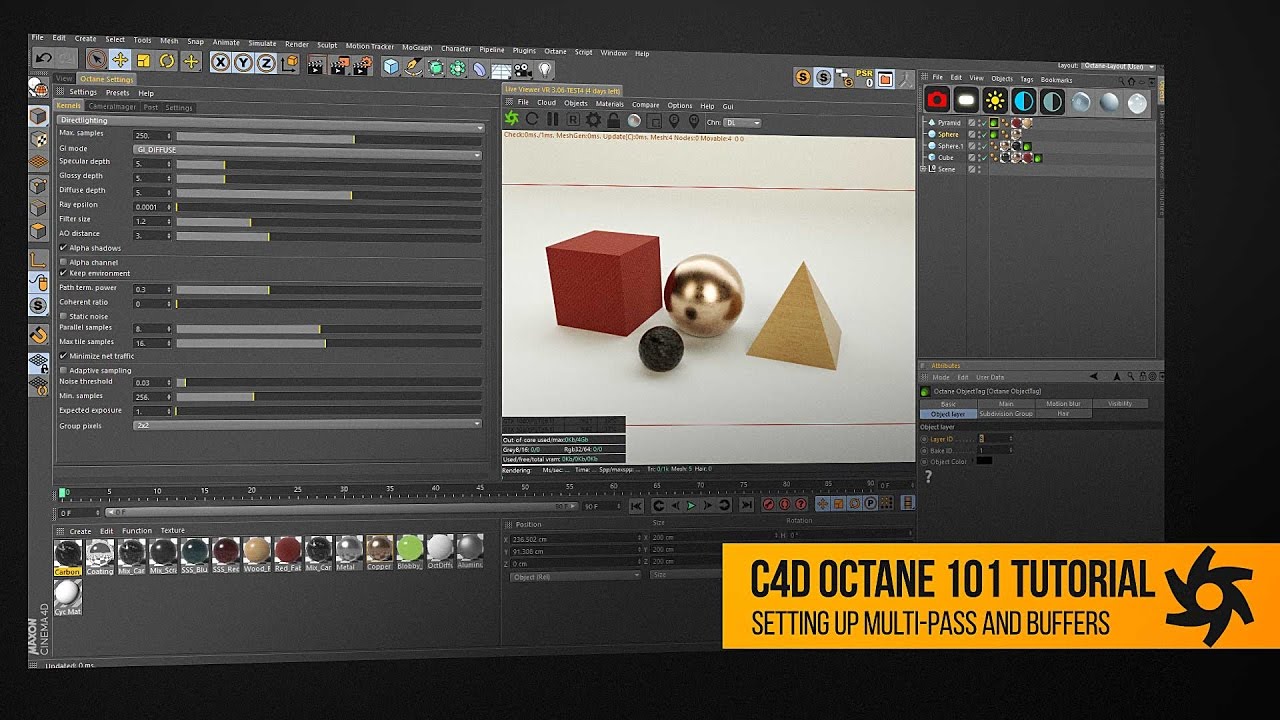Open Edit Render Settings gear clapperboard
Viewport: 1280px width, 720px height.
[x=362, y=66]
